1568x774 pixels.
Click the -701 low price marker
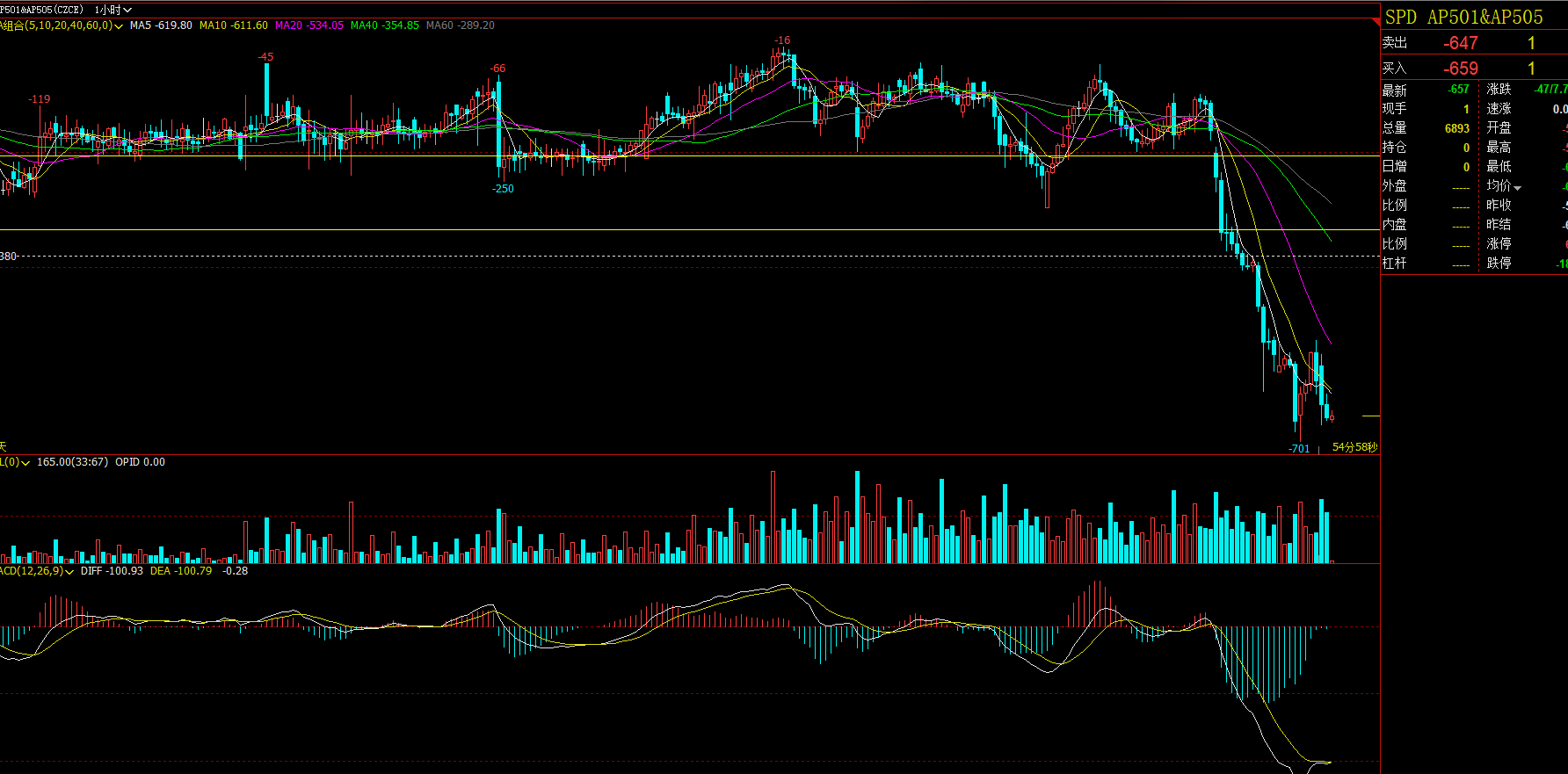point(1299,449)
